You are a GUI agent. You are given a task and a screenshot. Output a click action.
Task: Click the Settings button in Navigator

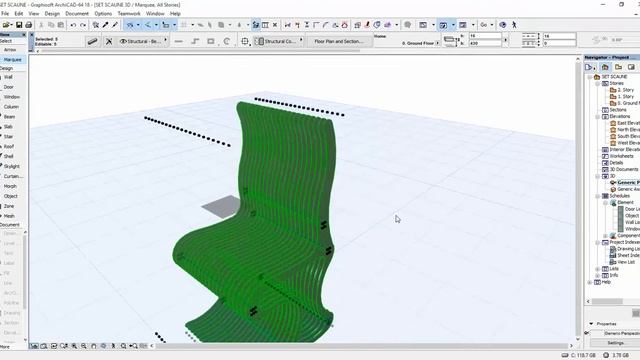(x=615, y=343)
